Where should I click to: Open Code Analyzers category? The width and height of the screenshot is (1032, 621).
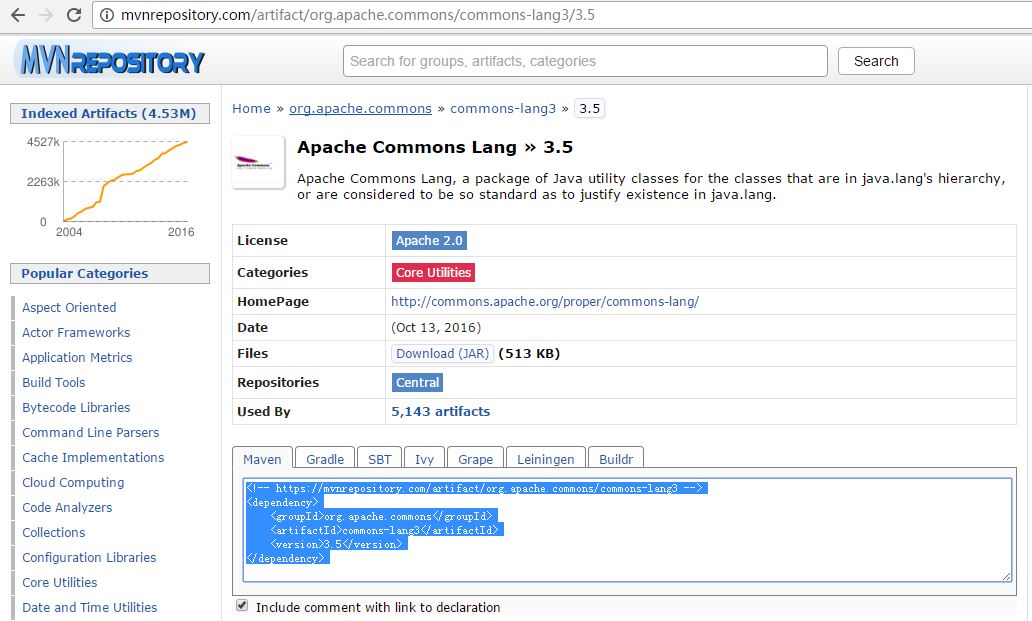67,507
